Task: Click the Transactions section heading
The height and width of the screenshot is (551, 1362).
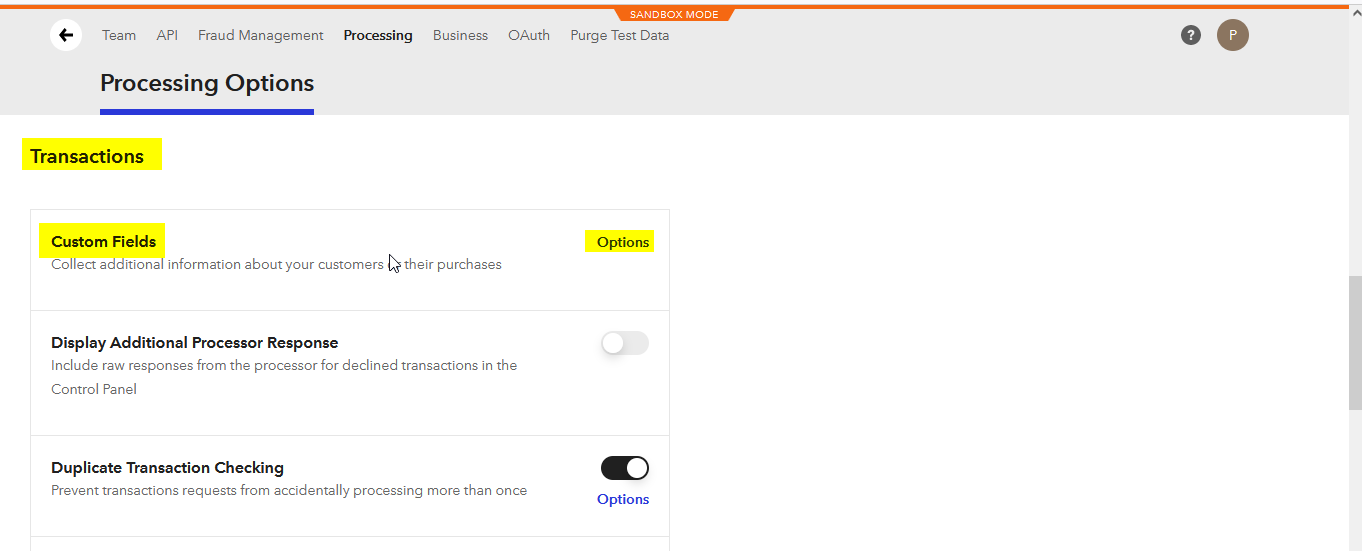Action: (87, 156)
